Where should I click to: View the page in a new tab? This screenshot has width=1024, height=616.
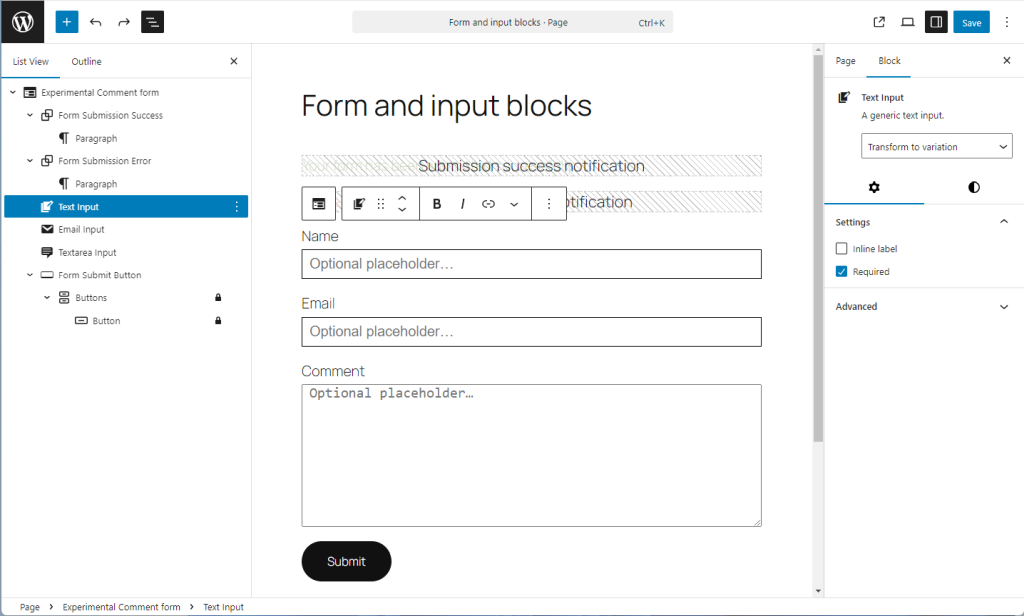878,21
